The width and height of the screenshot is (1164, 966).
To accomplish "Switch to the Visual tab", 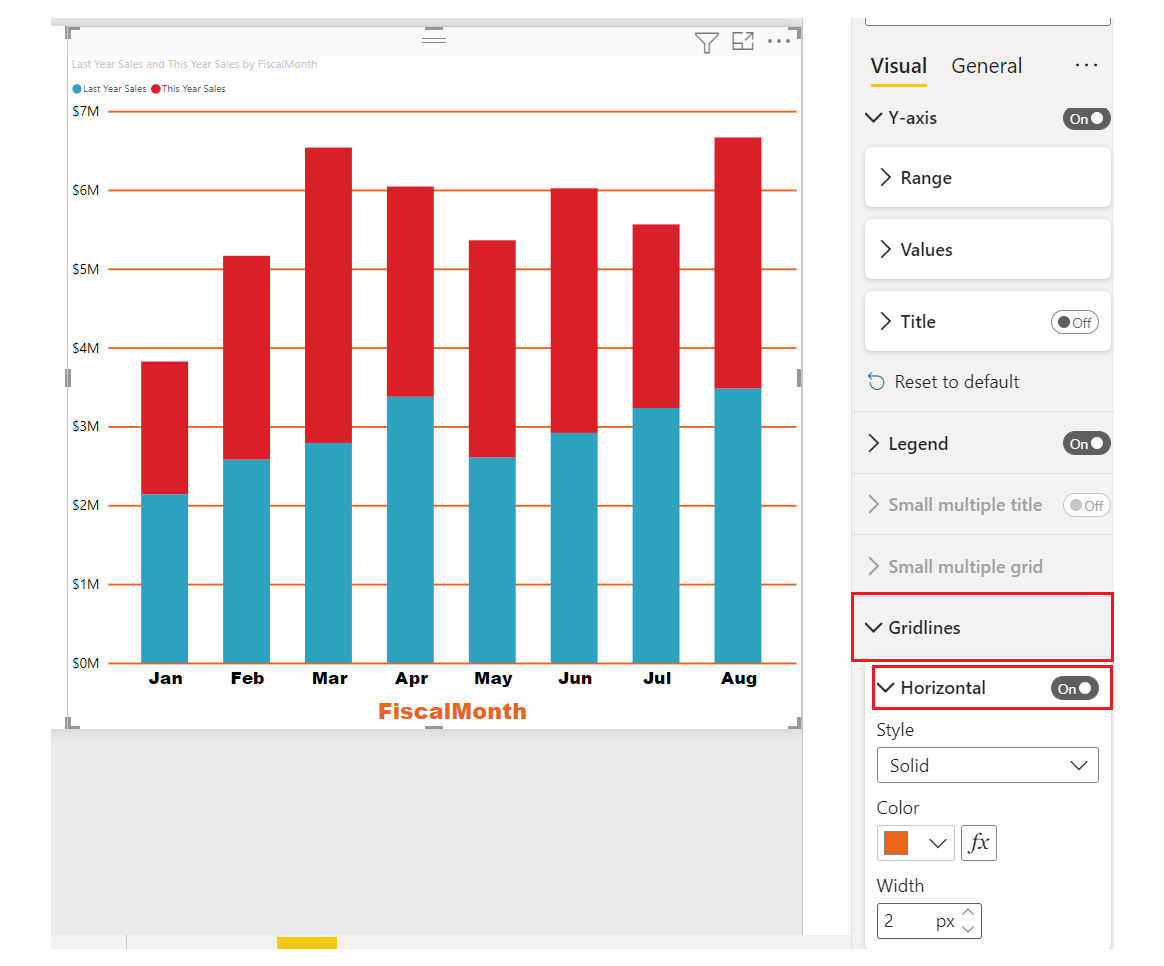I will click(x=898, y=66).
